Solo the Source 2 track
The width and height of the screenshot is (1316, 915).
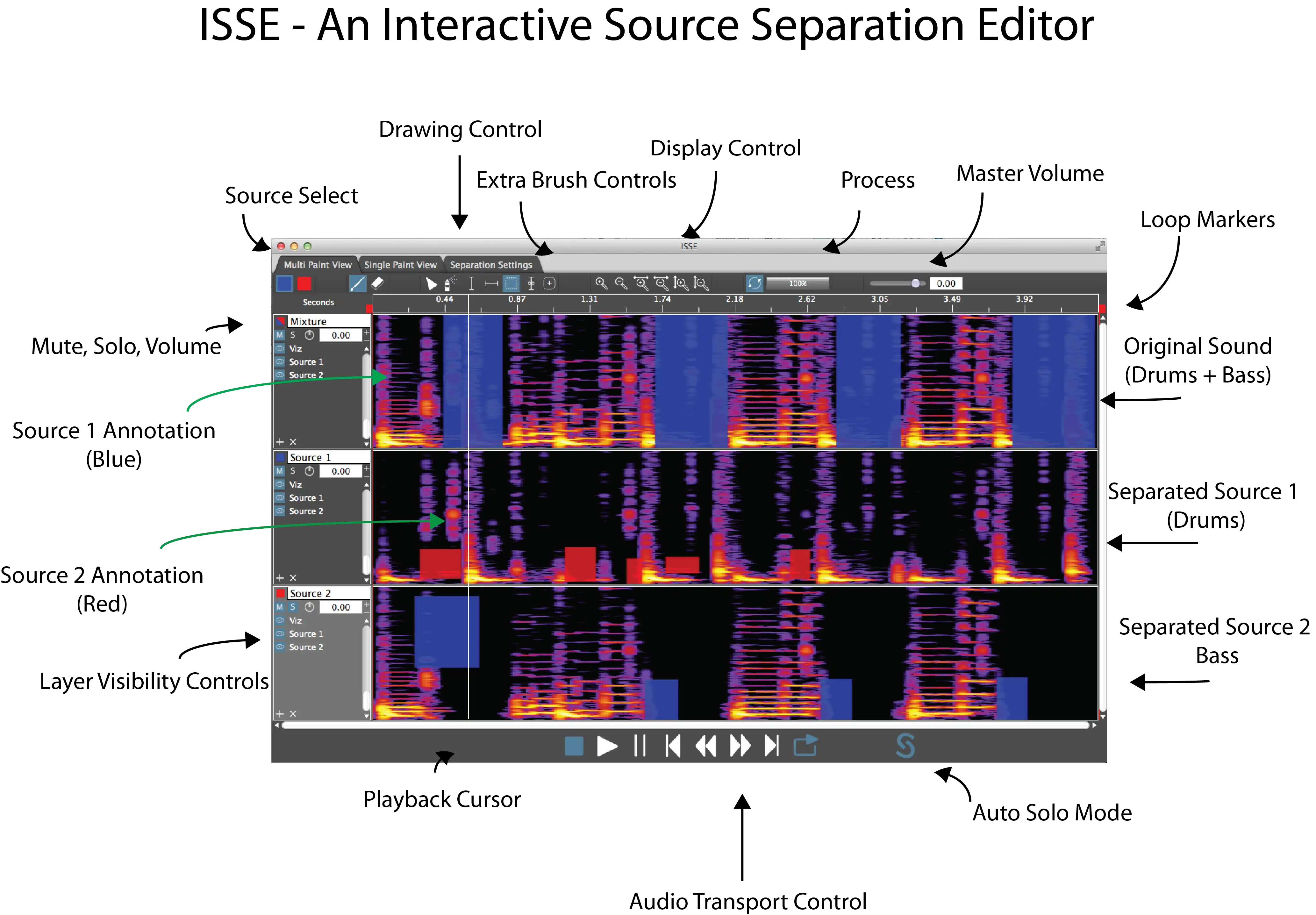point(293,608)
